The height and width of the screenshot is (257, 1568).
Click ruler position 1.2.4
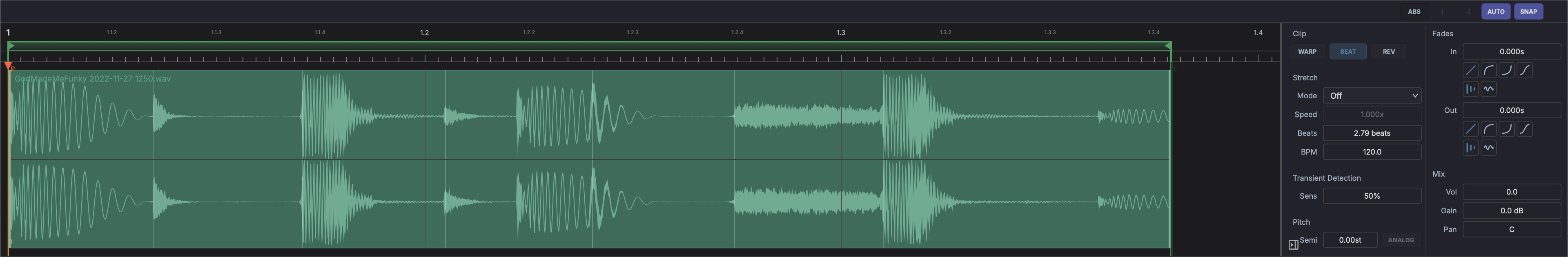tap(737, 32)
